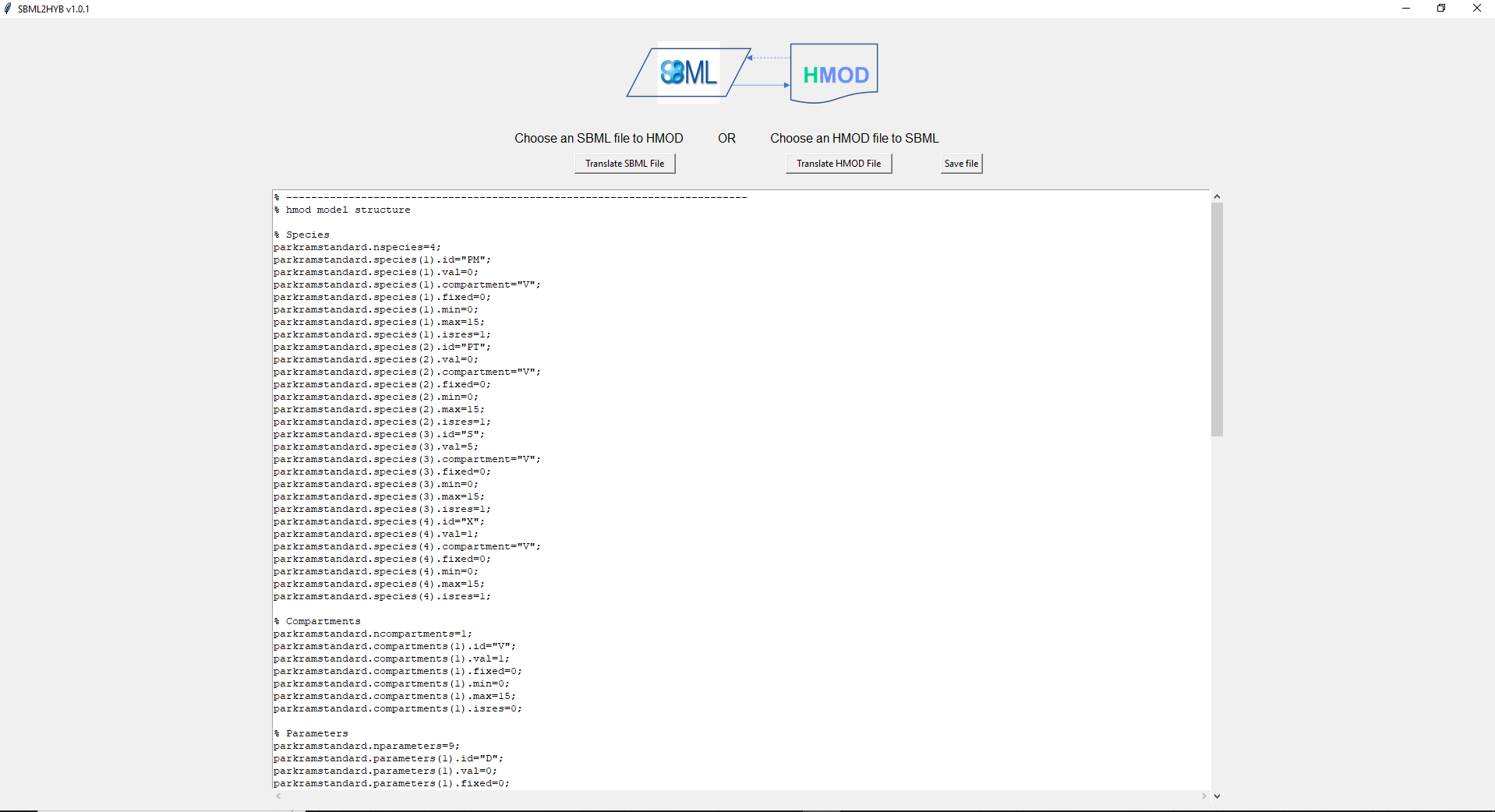Click the '% Compartments' comment line
The image size is (1495, 812).
[x=317, y=622]
